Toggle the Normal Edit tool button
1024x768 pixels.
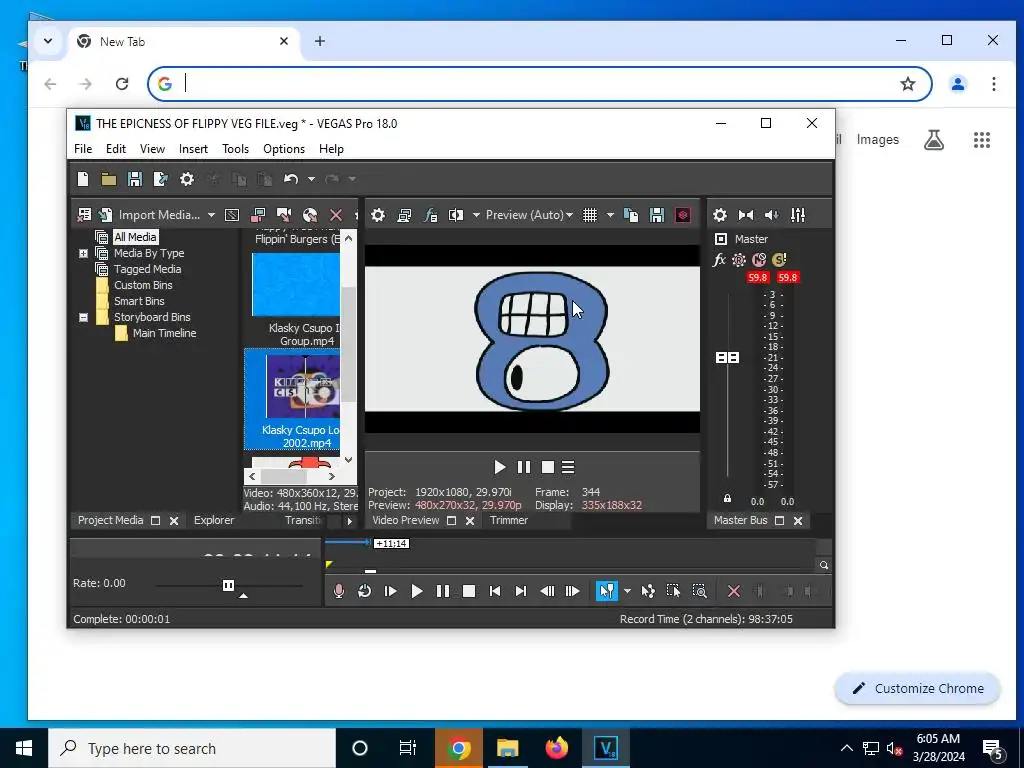pyautogui.click(x=607, y=591)
